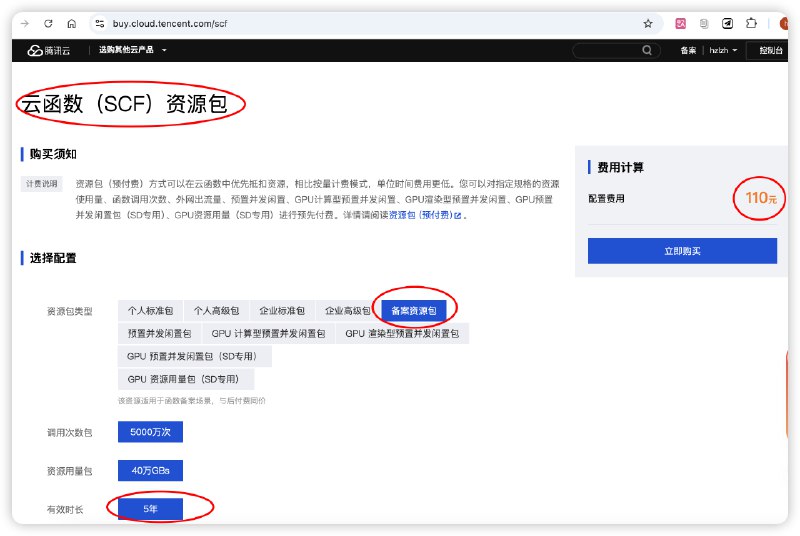Click the gray document extension icon
The height and width of the screenshot is (536, 800).
(x=704, y=23)
